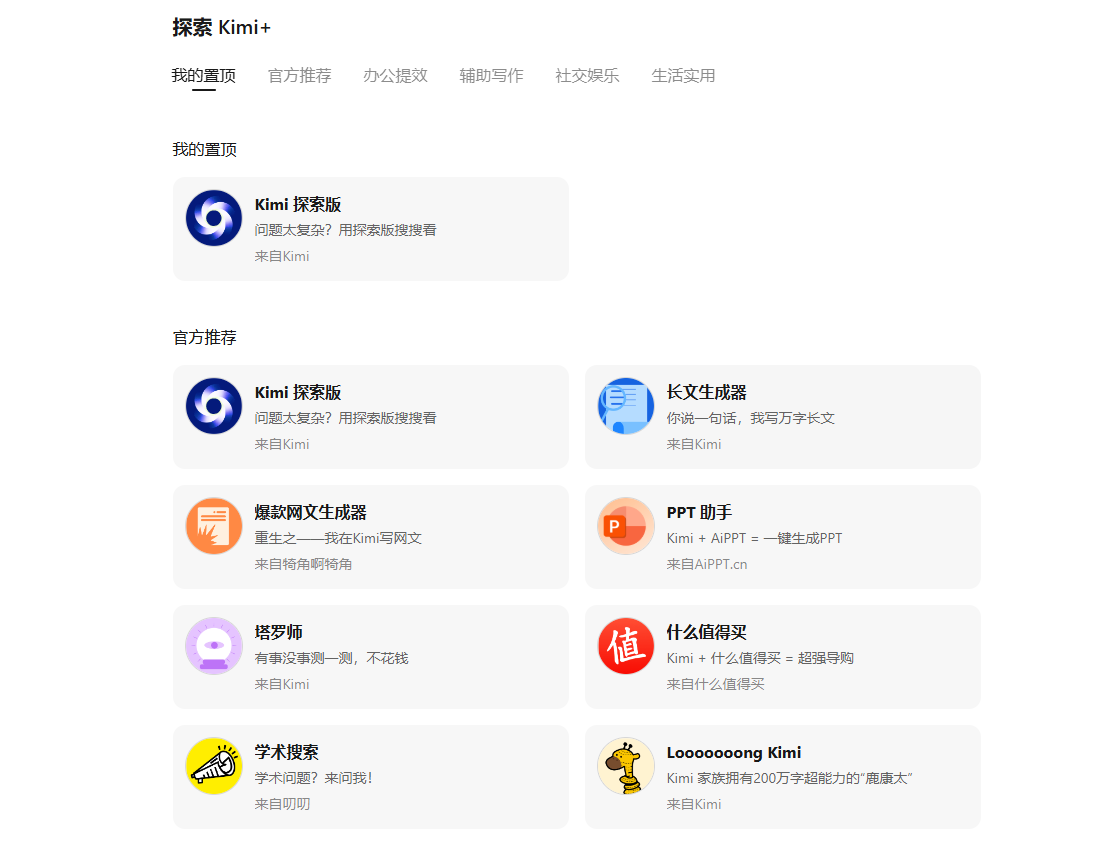Open 学术搜索 card title
Screen dimensions: 1105x855
click(x=287, y=752)
